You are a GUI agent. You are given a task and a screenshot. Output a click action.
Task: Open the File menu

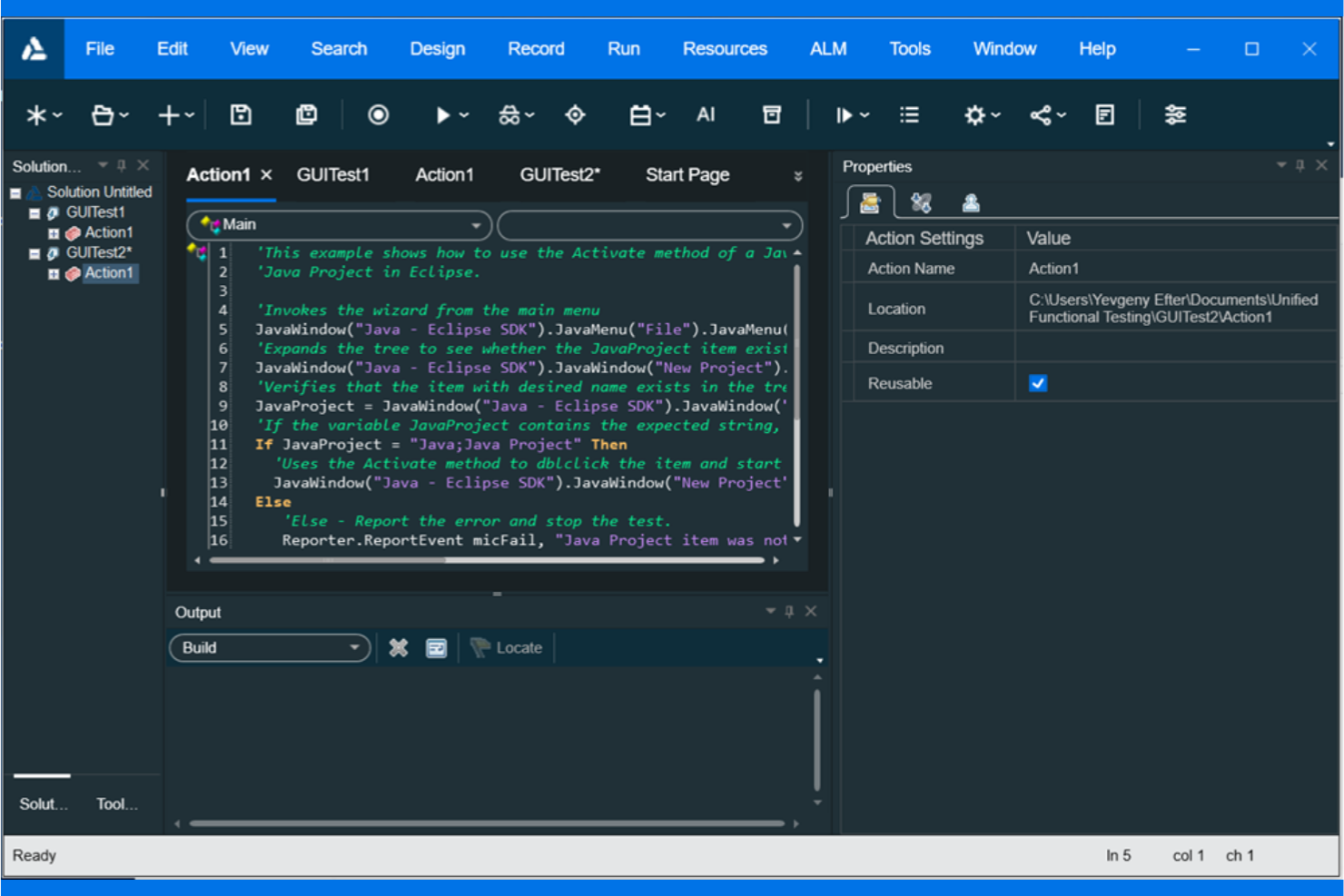tap(100, 49)
